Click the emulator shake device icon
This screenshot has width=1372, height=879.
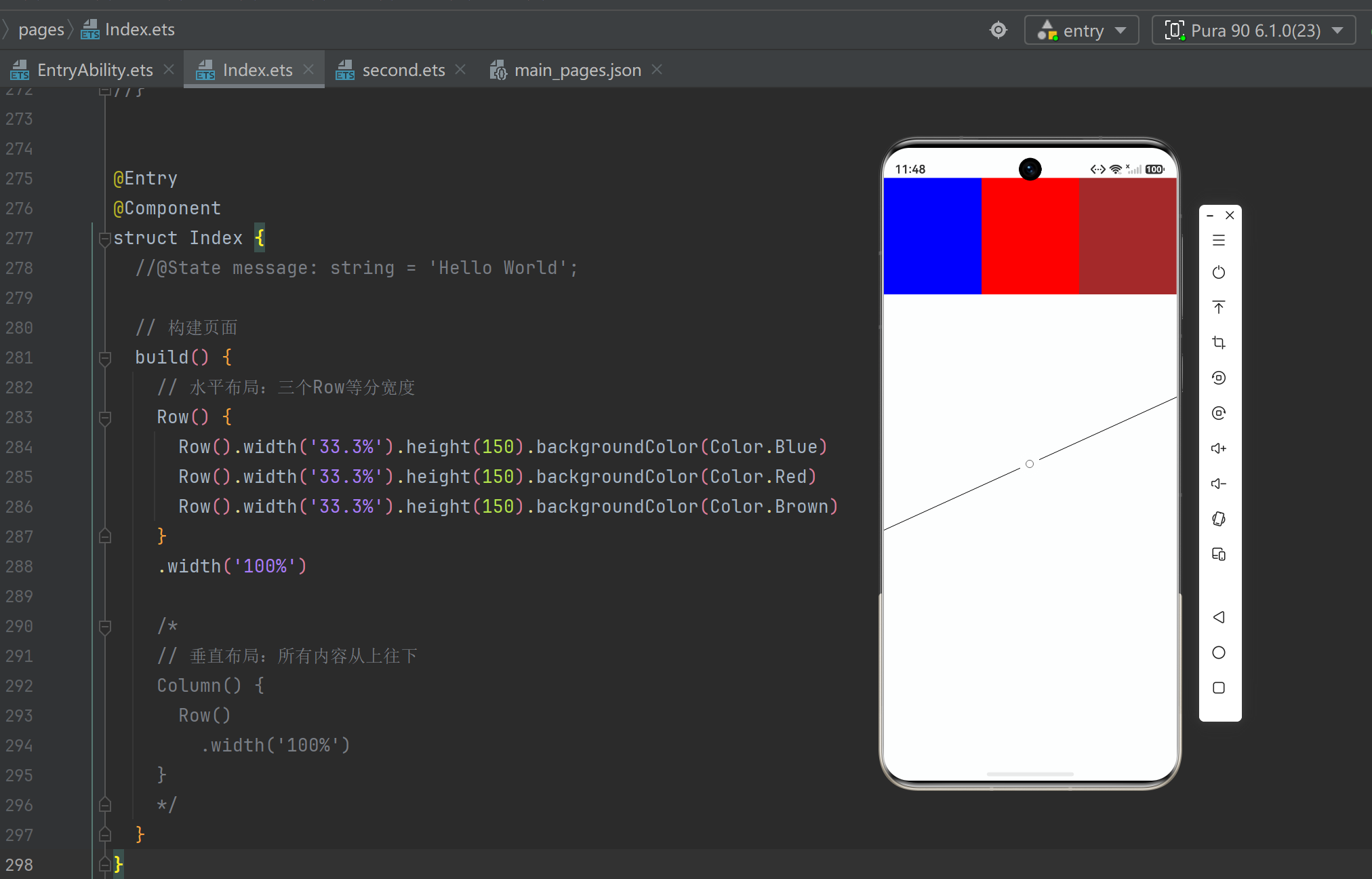(x=1219, y=519)
